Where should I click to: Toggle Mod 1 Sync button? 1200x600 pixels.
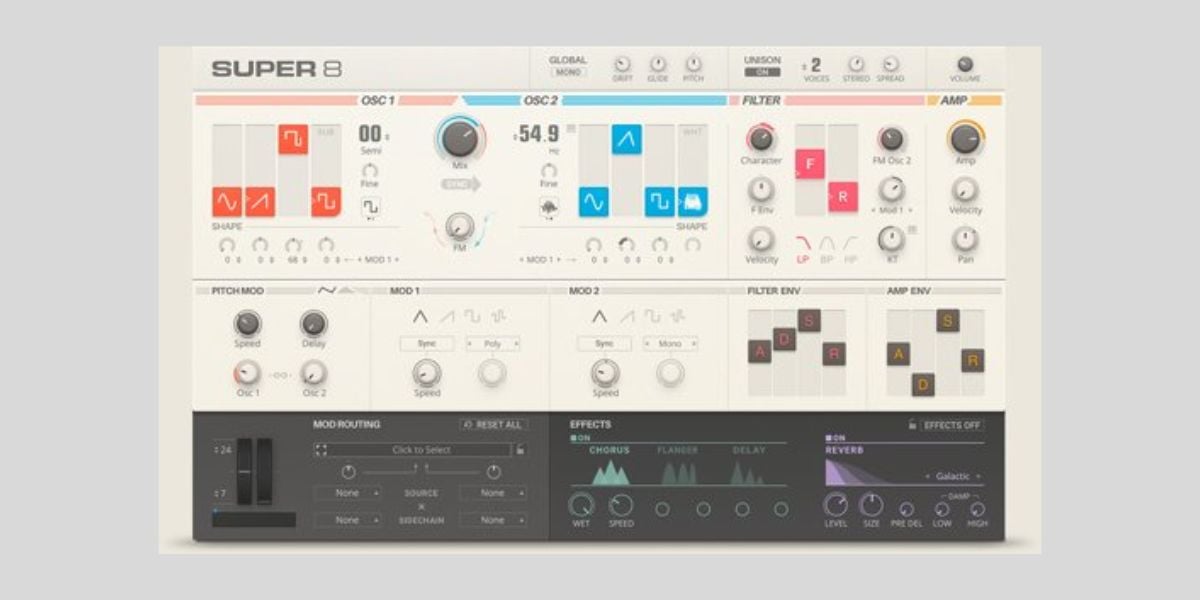(427, 343)
